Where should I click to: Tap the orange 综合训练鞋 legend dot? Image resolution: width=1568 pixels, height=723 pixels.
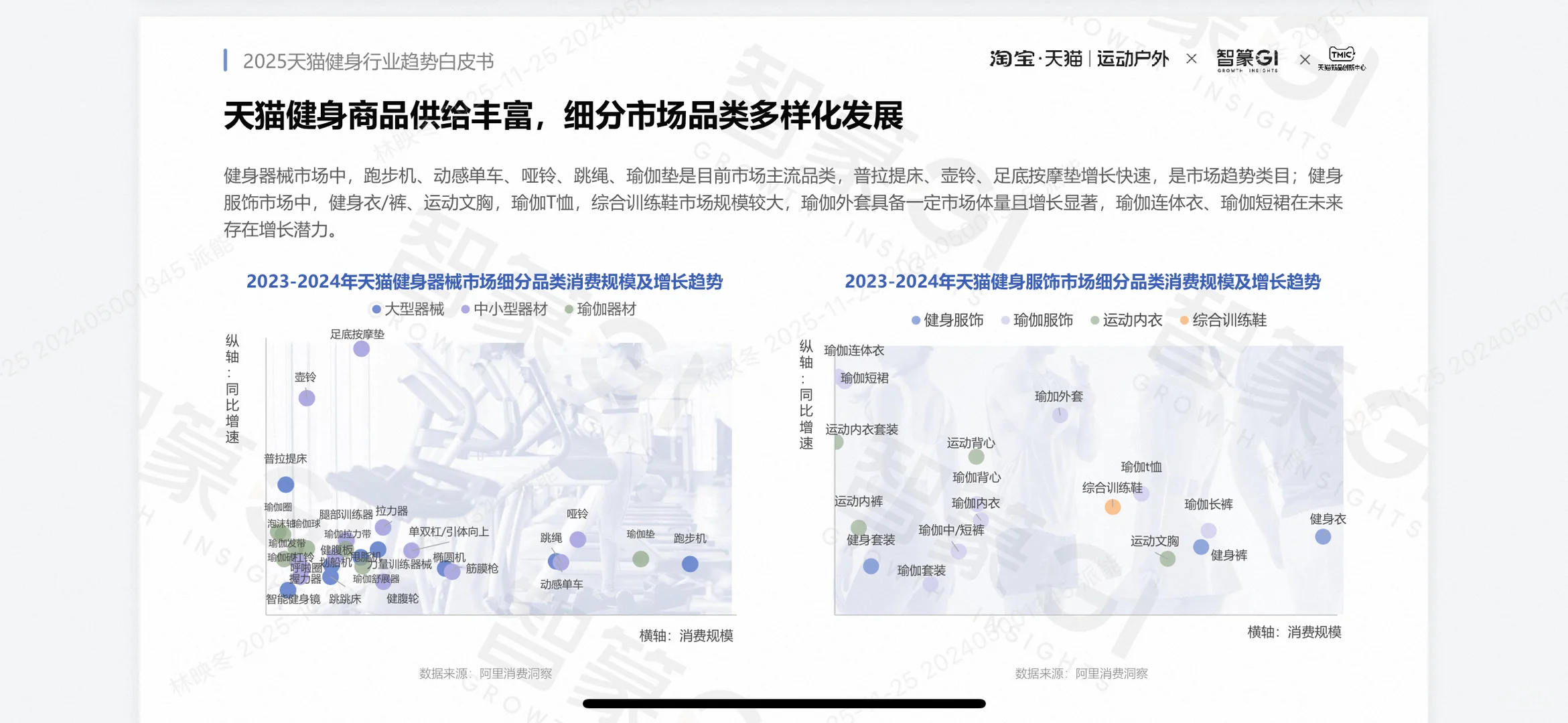(1184, 320)
